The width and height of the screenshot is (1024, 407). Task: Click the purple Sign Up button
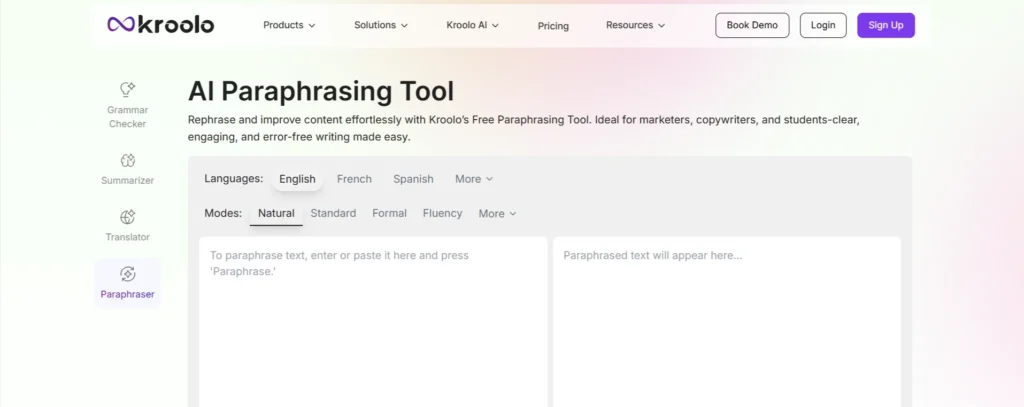pyautogui.click(x=886, y=25)
